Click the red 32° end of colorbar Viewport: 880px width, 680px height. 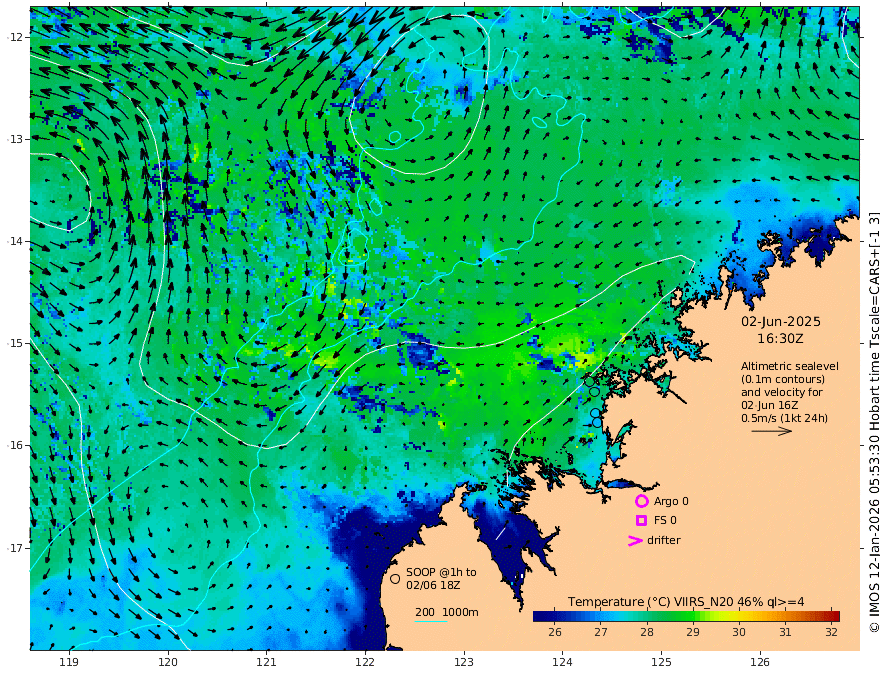[x=834, y=617]
